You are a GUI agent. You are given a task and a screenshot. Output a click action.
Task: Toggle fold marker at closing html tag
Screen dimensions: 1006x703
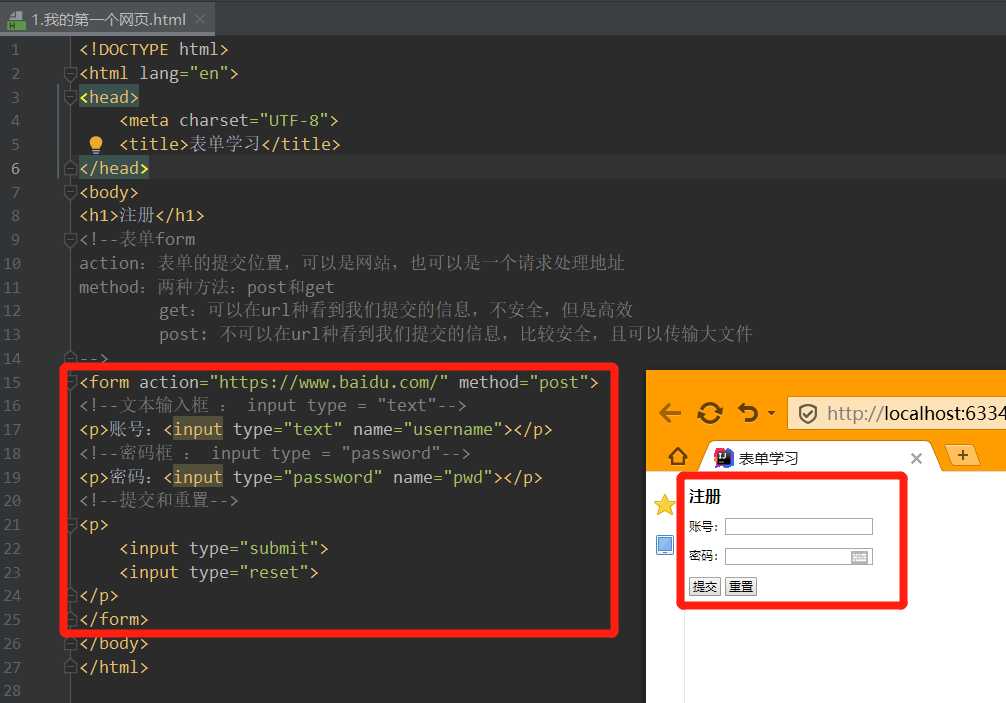[x=71, y=668]
